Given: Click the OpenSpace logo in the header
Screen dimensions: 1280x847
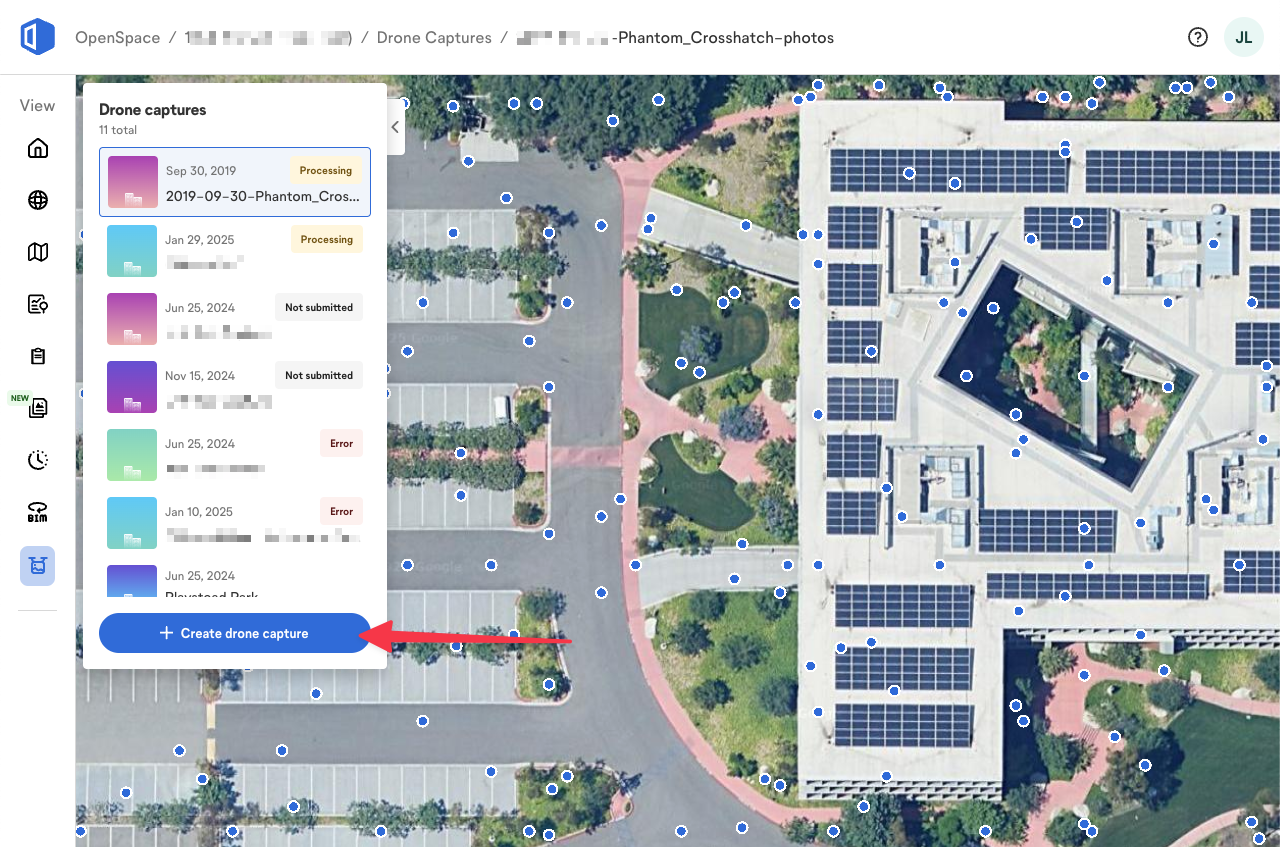Looking at the screenshot, I should click(37, 37).
